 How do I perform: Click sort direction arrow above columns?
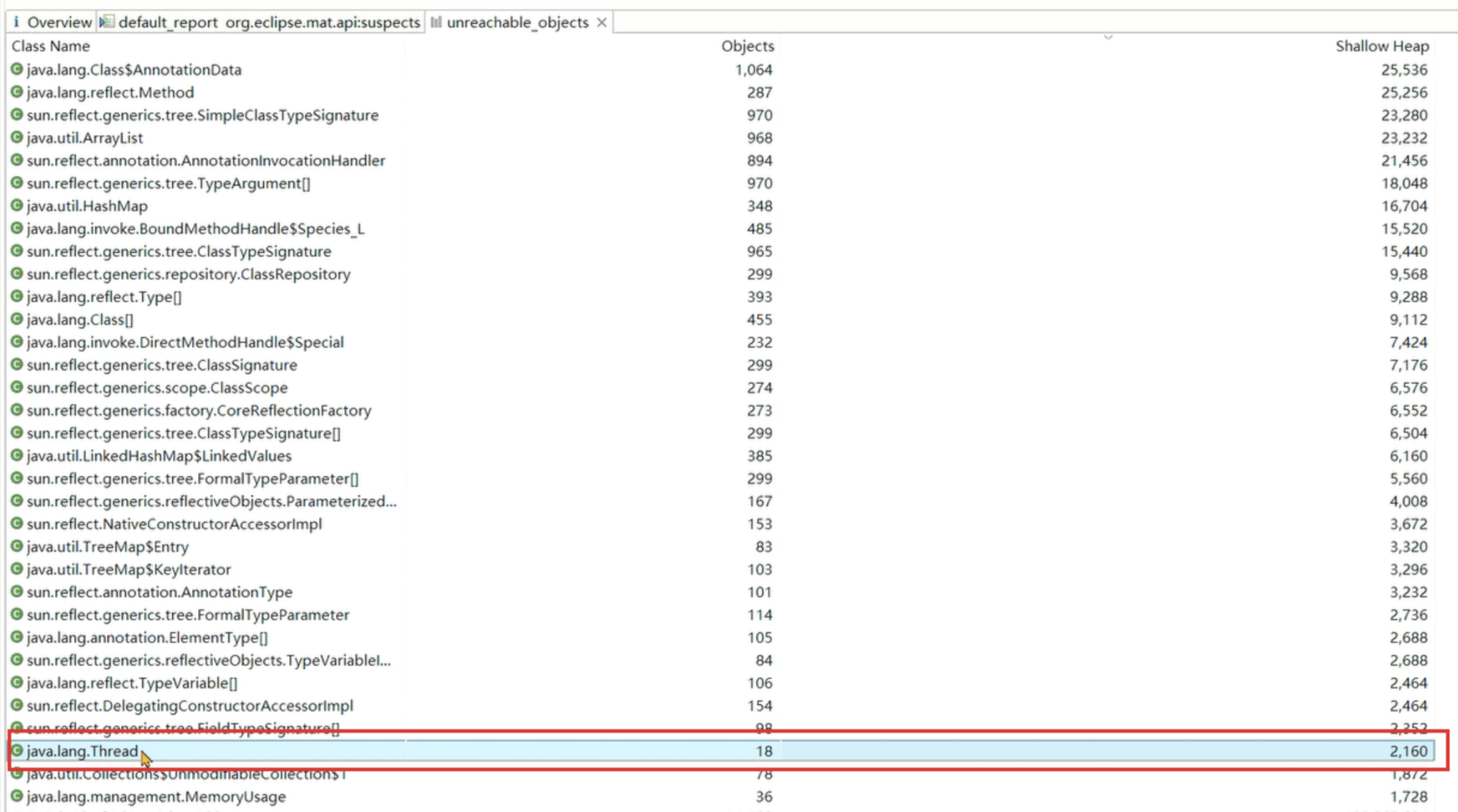[x=1108, y=37]
